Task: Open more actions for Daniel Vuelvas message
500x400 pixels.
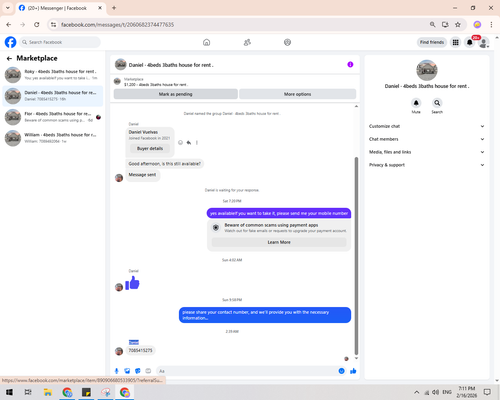Action: pyautogui.click(x=197, y=143)
